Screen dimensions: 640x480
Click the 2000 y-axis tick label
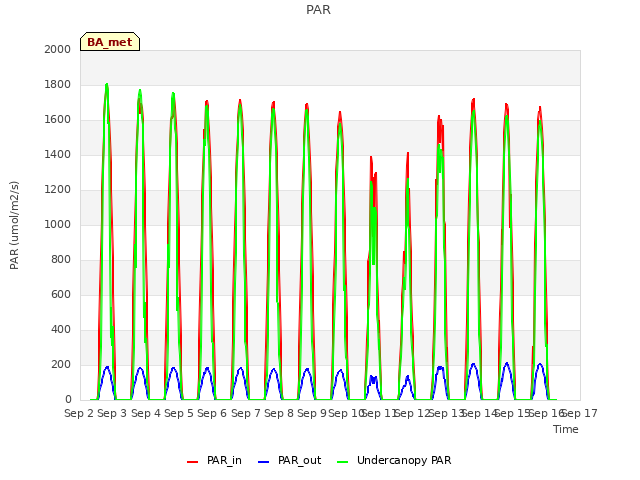tap(58, 49)
